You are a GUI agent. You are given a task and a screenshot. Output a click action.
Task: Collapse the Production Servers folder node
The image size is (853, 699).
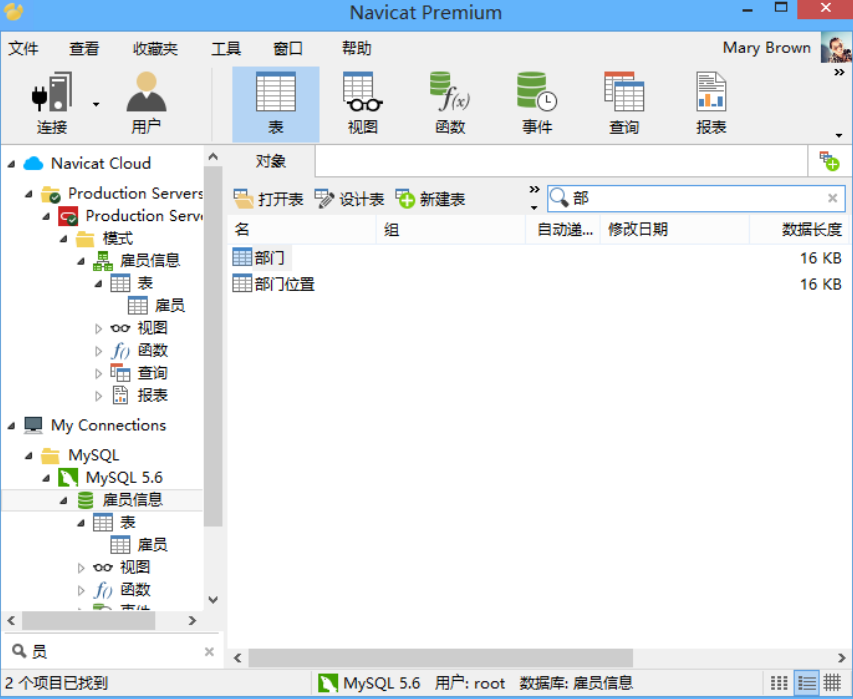pos(29,194)
